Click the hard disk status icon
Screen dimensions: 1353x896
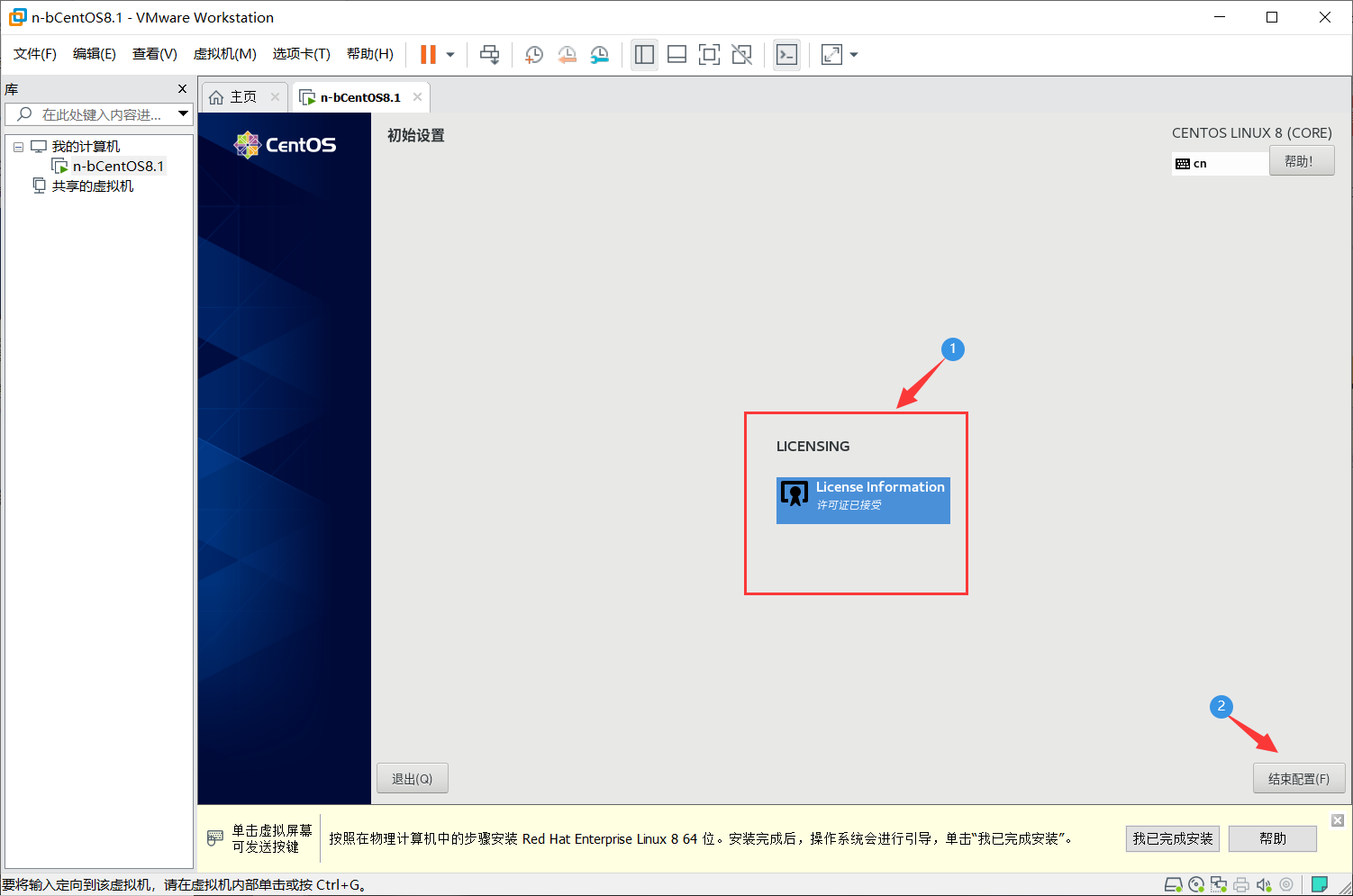(1173, 884)
